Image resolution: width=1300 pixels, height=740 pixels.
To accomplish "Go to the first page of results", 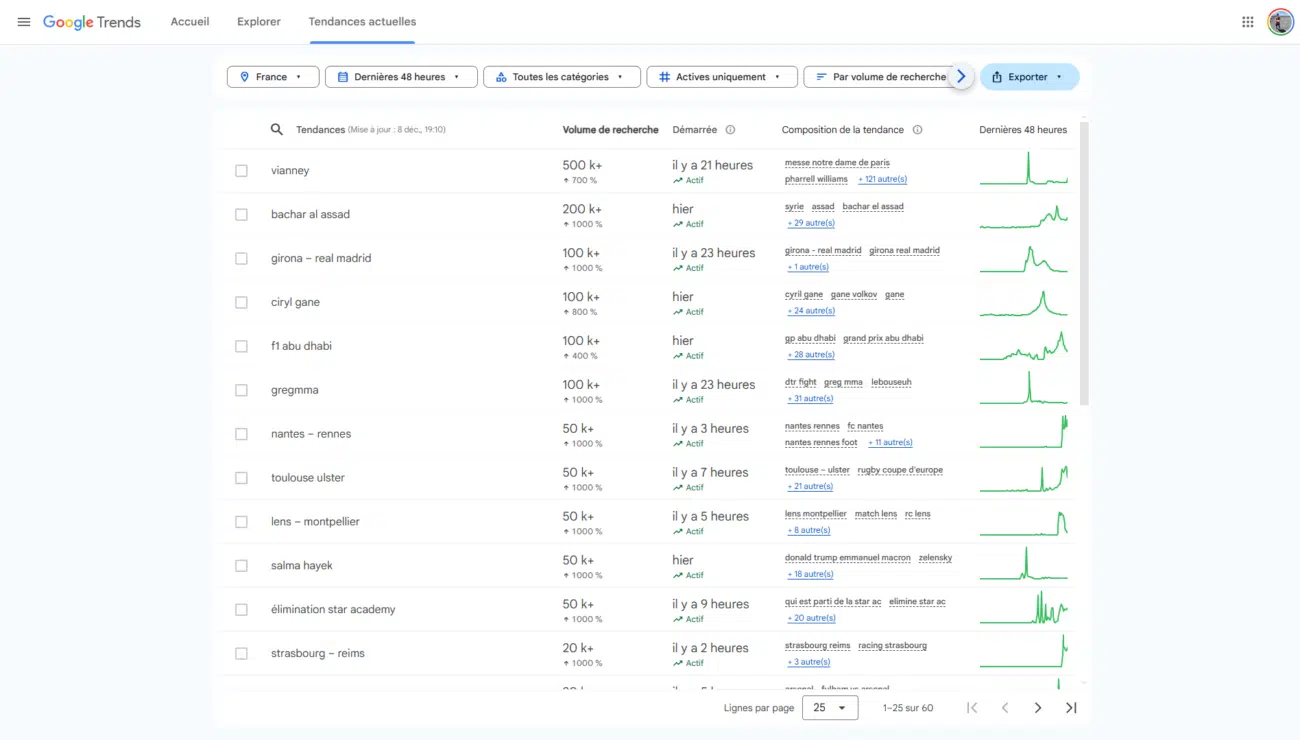I will (972, 708).
